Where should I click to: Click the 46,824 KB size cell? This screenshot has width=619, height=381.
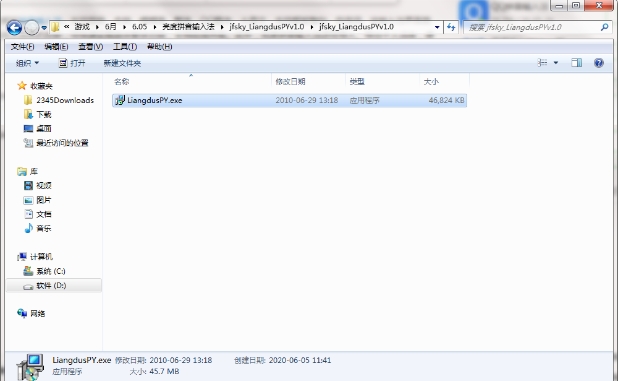click(x=446, y=100)
